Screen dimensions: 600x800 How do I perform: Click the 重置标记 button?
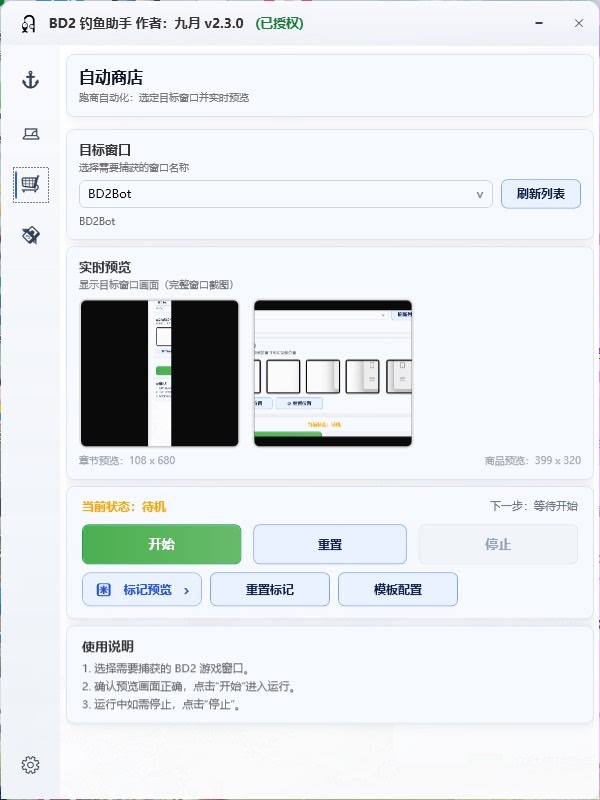point(270,589)
